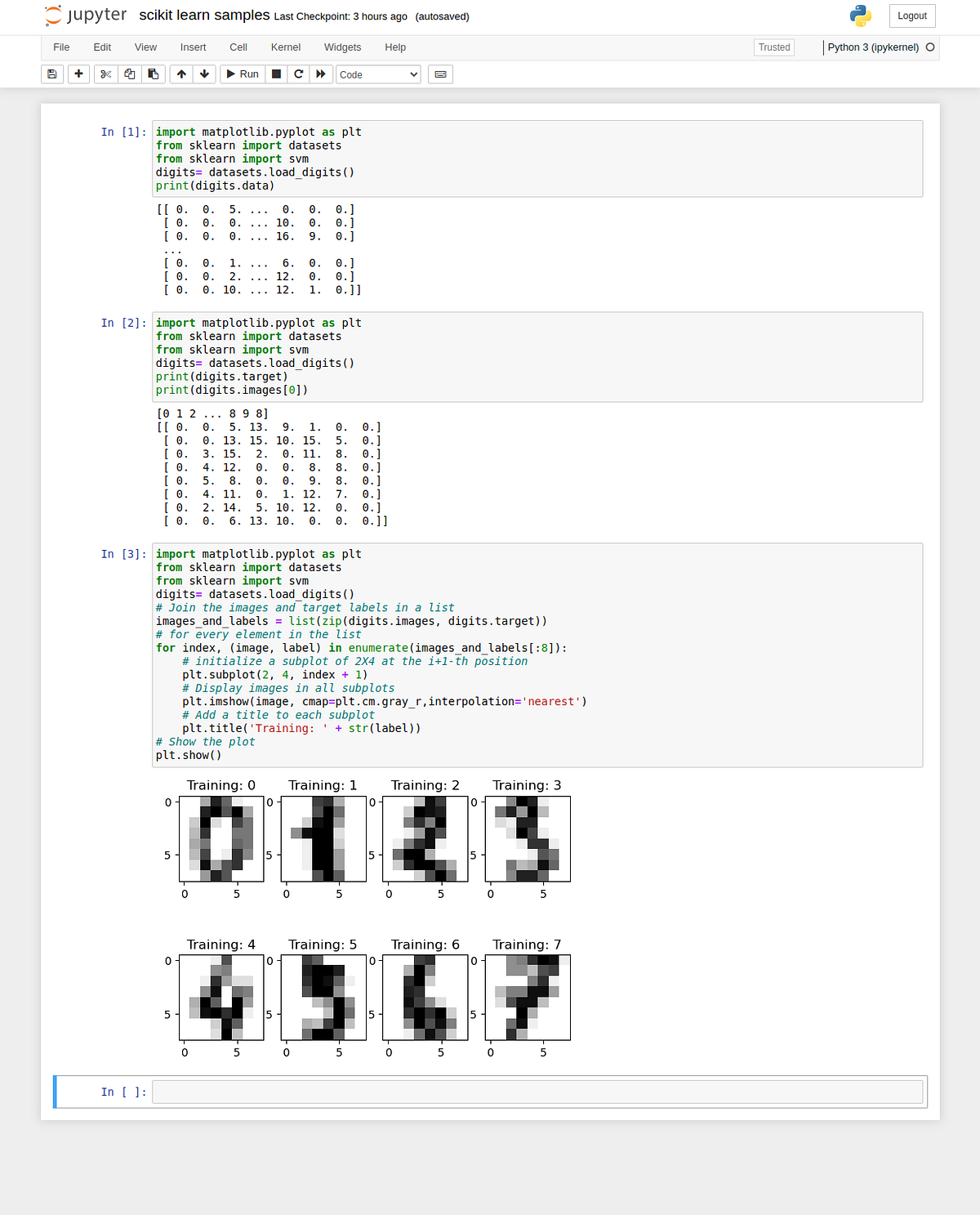The width and height of the screenshot is (980, 1215).
Task: Save the notebook with the floppy disk icon
Action: [51, 74]
